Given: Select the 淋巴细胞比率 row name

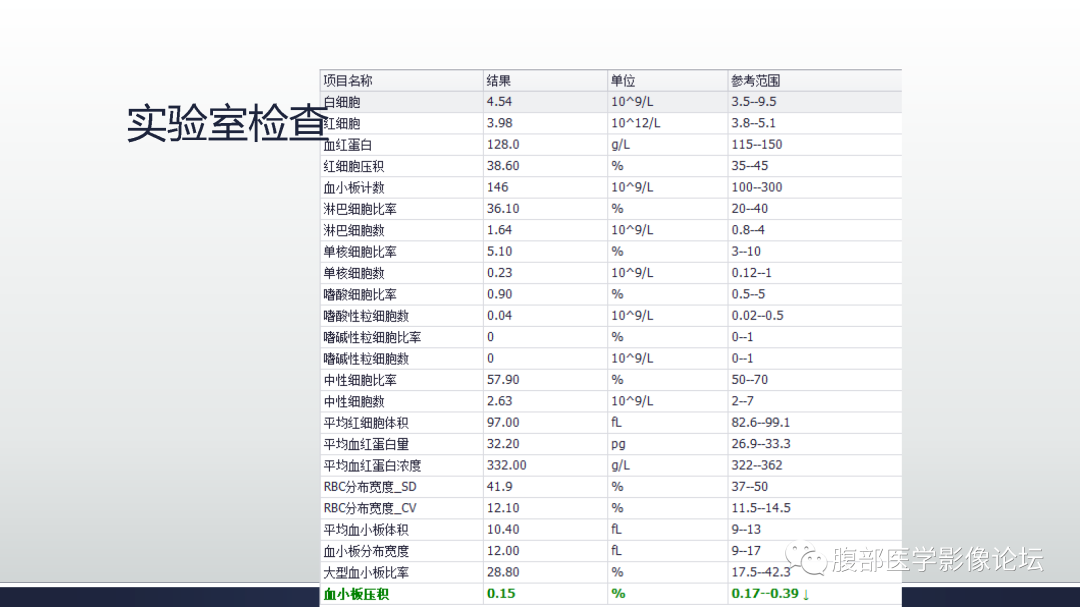Looking at the screenshot, I should click(x=360, y=209).
